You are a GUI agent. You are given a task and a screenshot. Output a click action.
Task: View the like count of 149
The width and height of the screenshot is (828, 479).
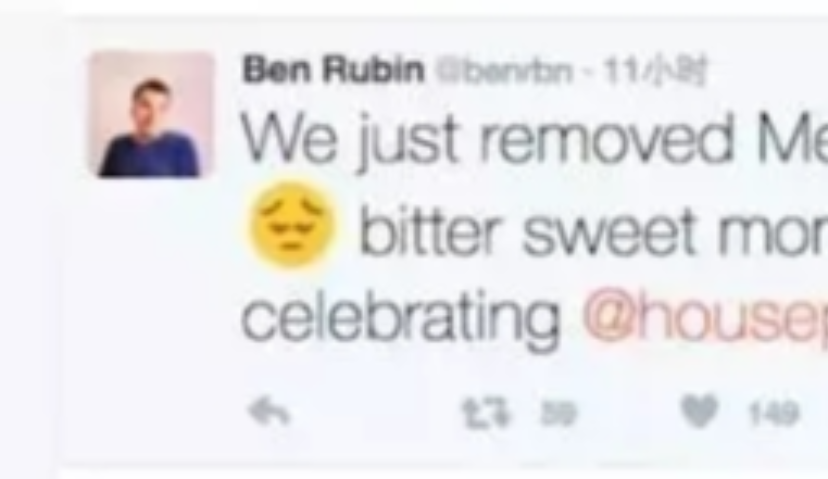[x=774, y=414]
